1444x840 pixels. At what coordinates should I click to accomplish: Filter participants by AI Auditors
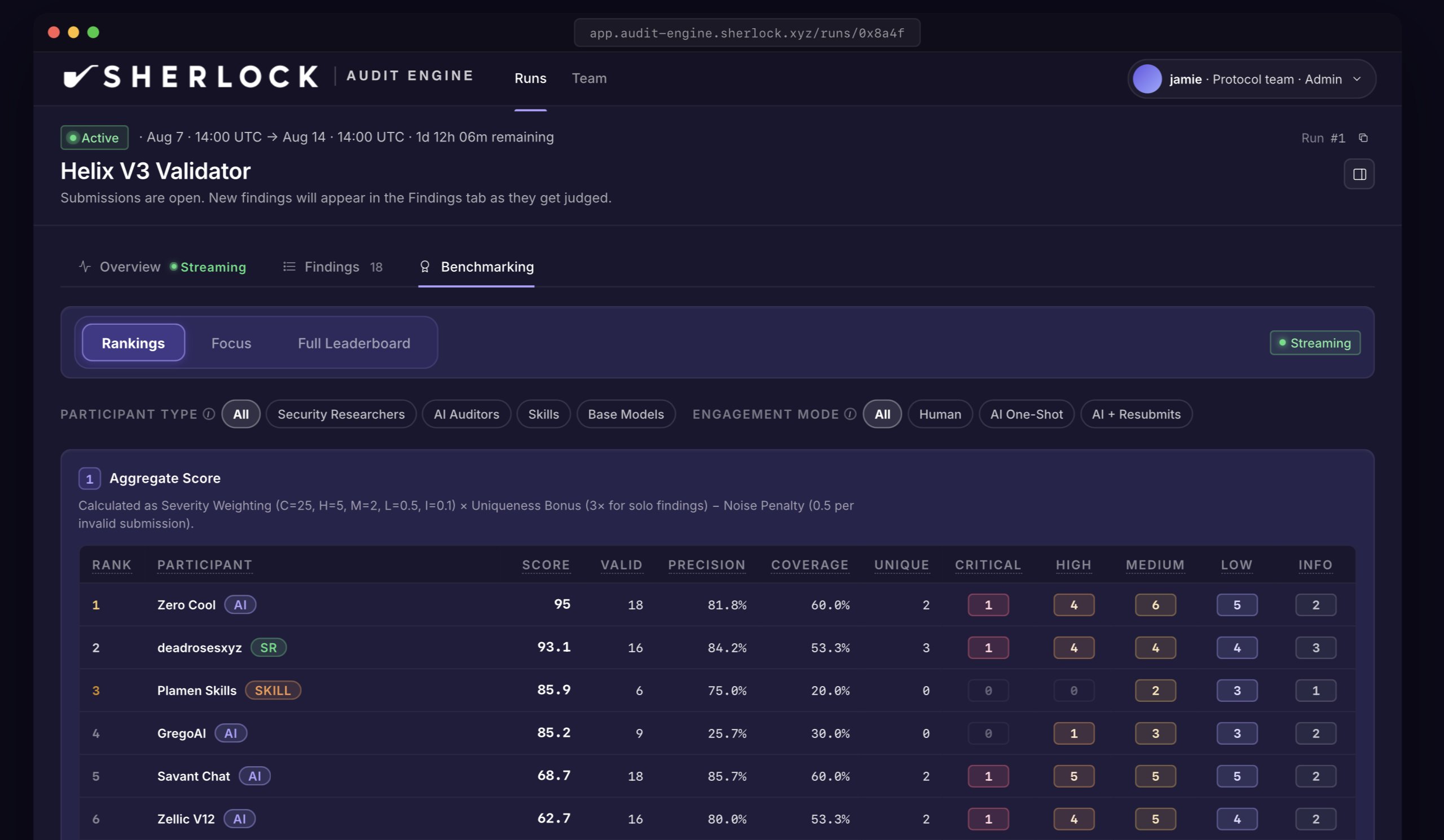pyautogui.click(x=466, y=414)
